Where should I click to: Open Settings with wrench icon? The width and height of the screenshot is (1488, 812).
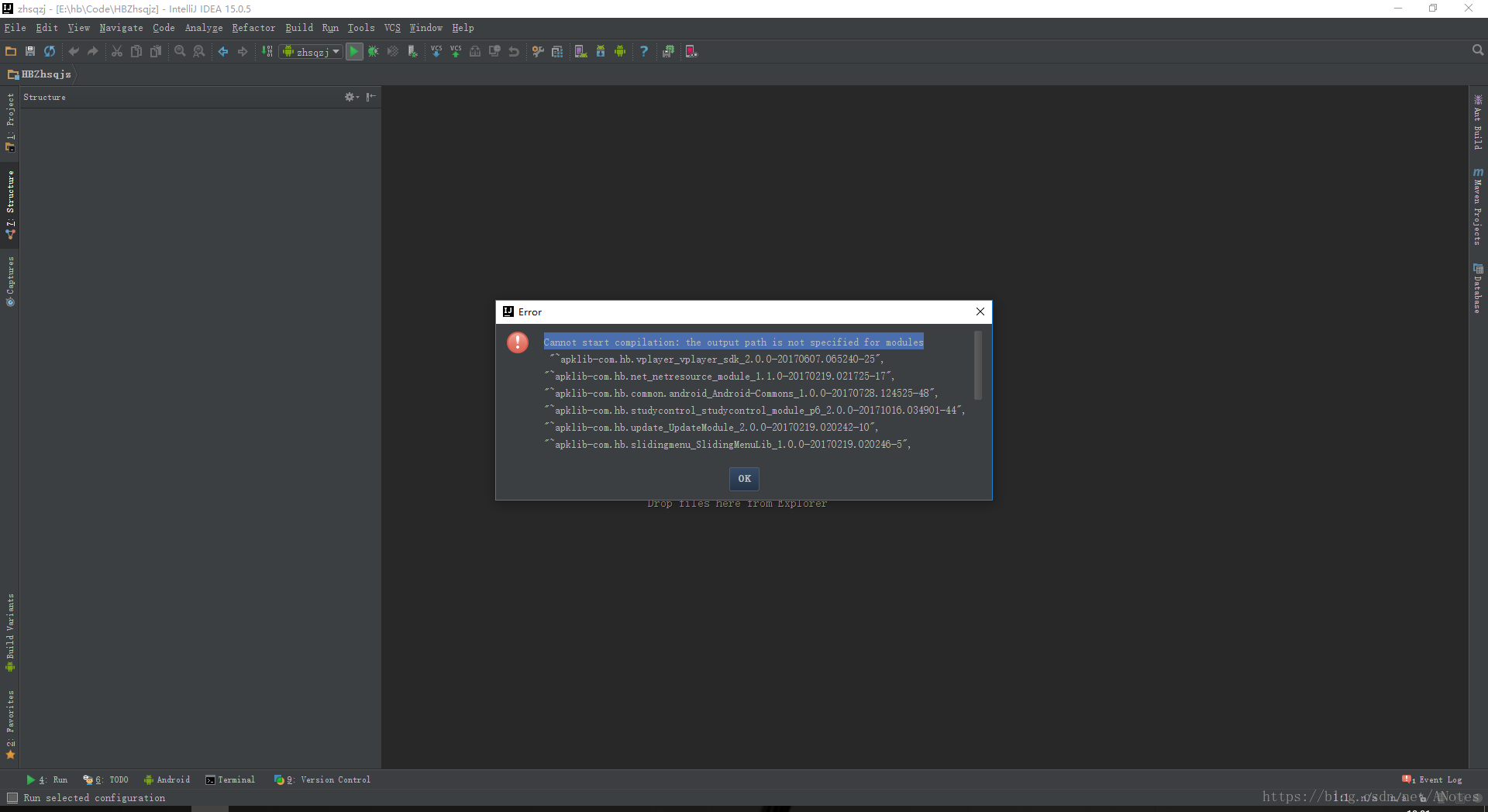pyautogui.click(x=538, y=51)
